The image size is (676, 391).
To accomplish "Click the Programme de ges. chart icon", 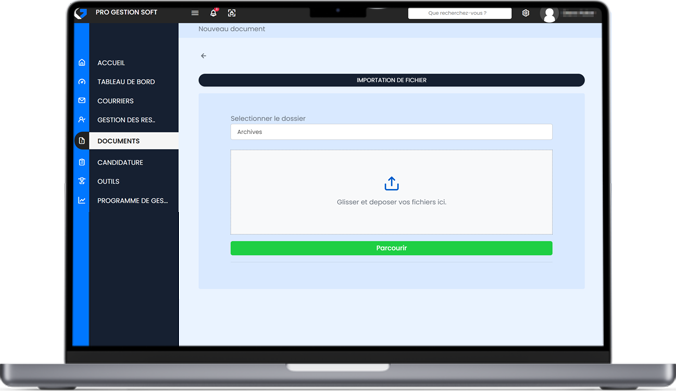I will tap(82, 200).
